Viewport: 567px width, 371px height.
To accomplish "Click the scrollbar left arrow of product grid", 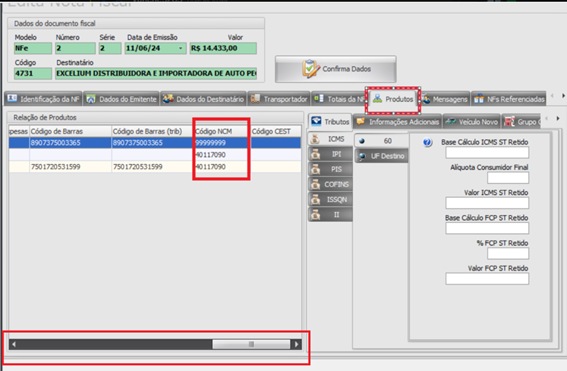I will tap(14, 344).
